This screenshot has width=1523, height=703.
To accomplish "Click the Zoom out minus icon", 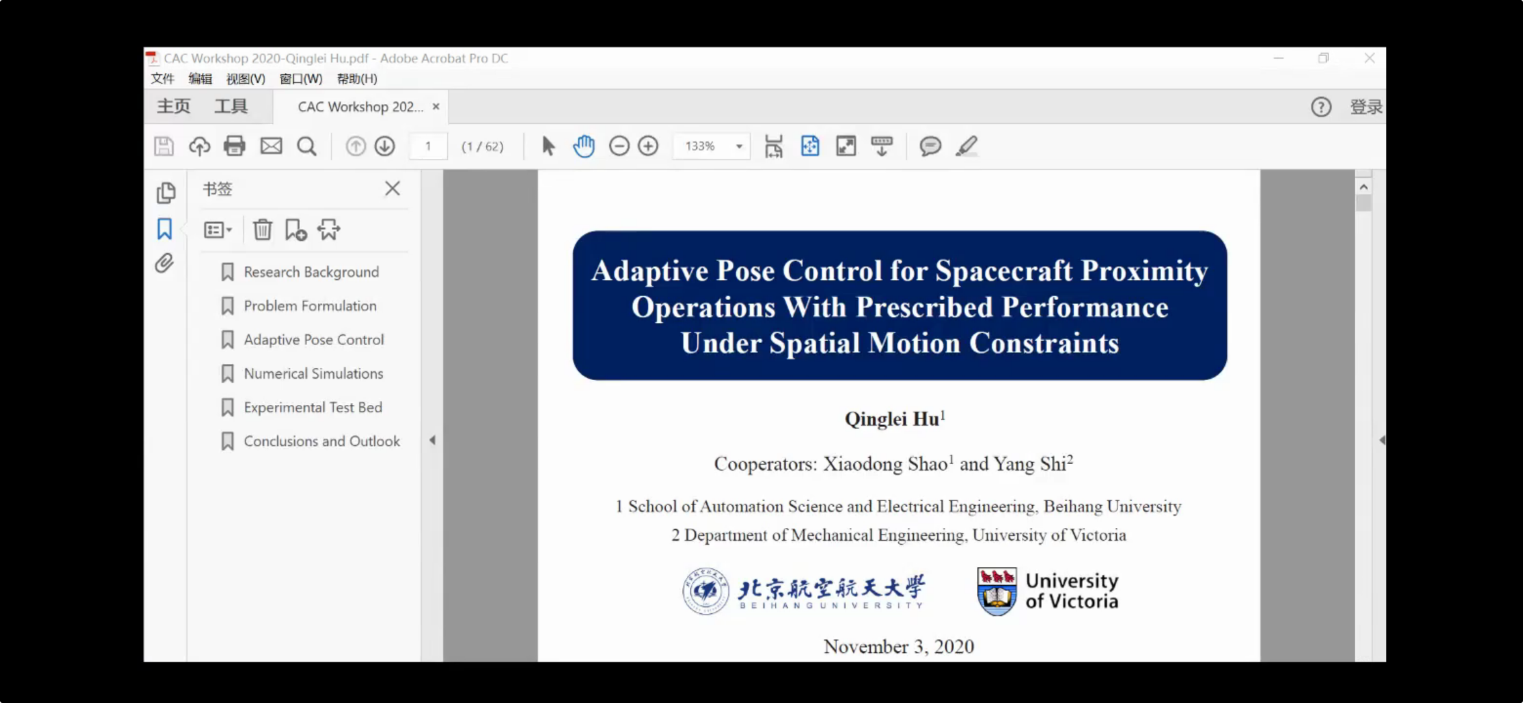I will click(619, 146).
